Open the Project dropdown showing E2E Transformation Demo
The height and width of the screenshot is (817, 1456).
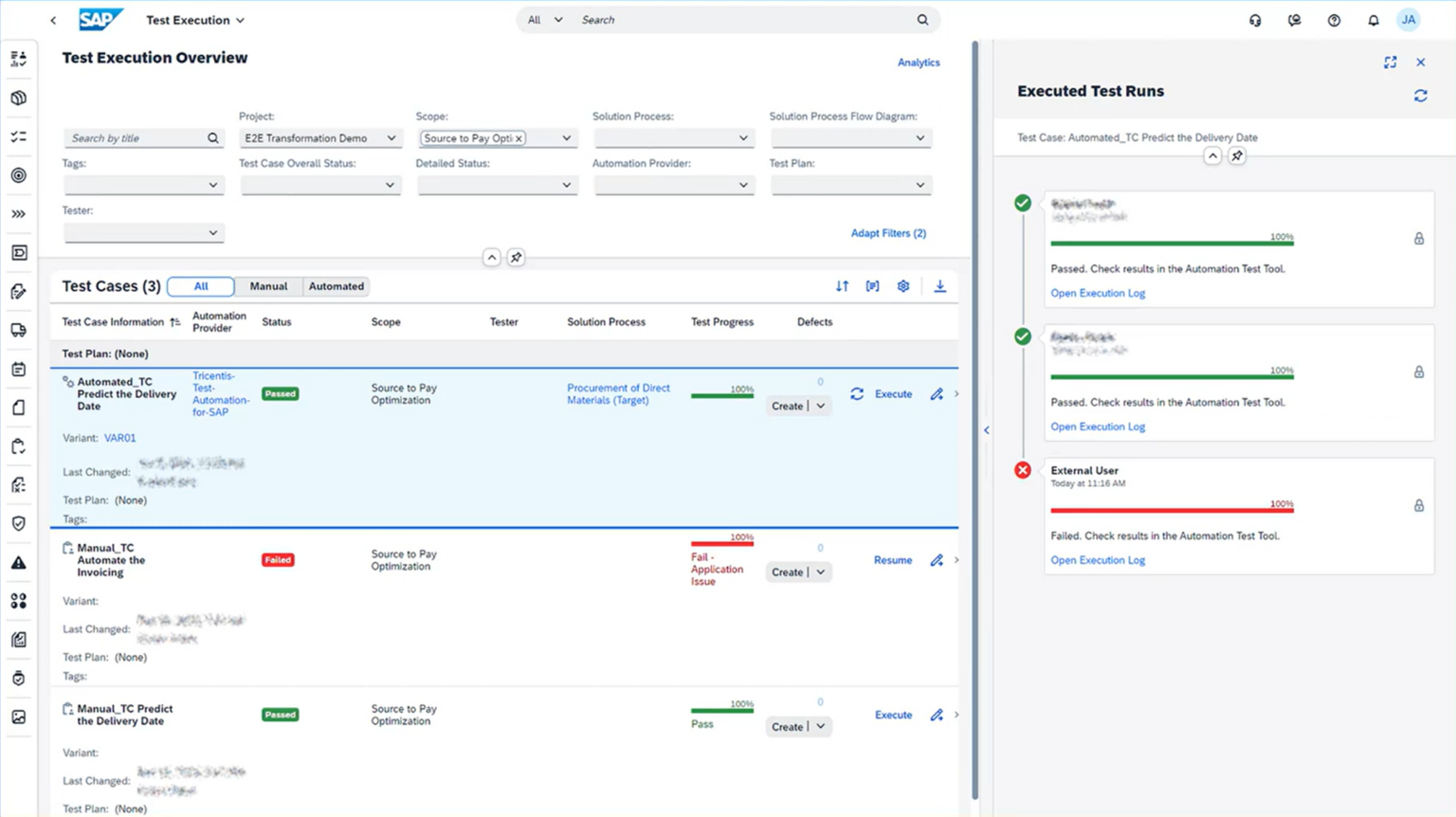[319, 137]
